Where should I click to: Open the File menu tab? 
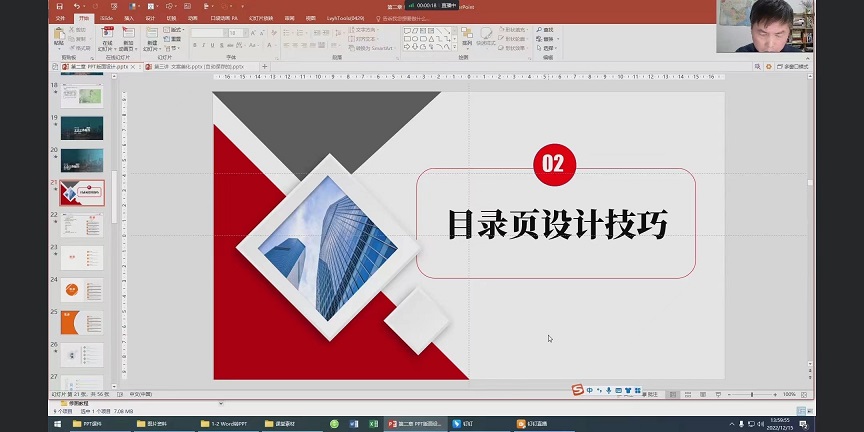tap(60, 18)
